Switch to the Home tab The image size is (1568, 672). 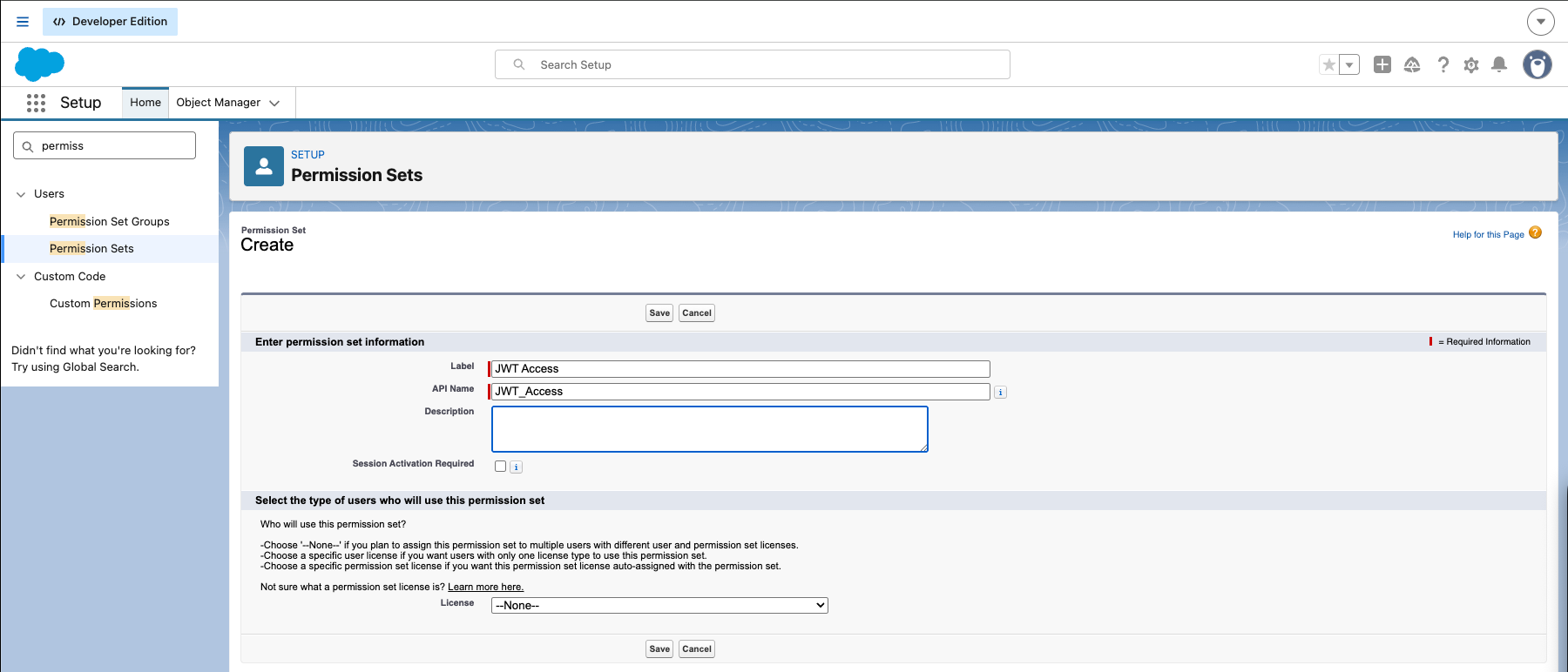click(145, 103)
